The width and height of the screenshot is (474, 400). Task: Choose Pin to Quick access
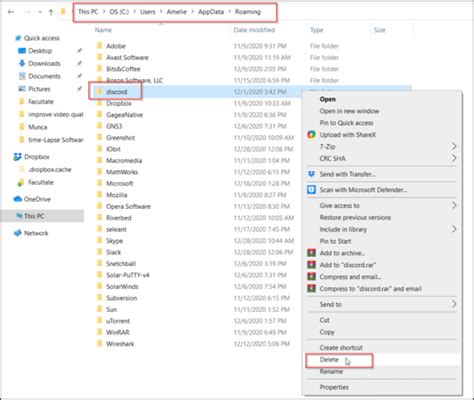pyautogui.click(x=346, y=123)
